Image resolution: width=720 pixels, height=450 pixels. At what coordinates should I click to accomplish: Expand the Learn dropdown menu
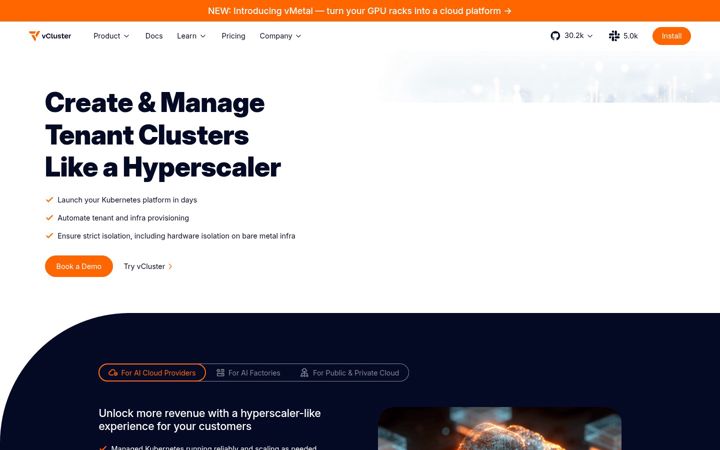pos(191,36)
